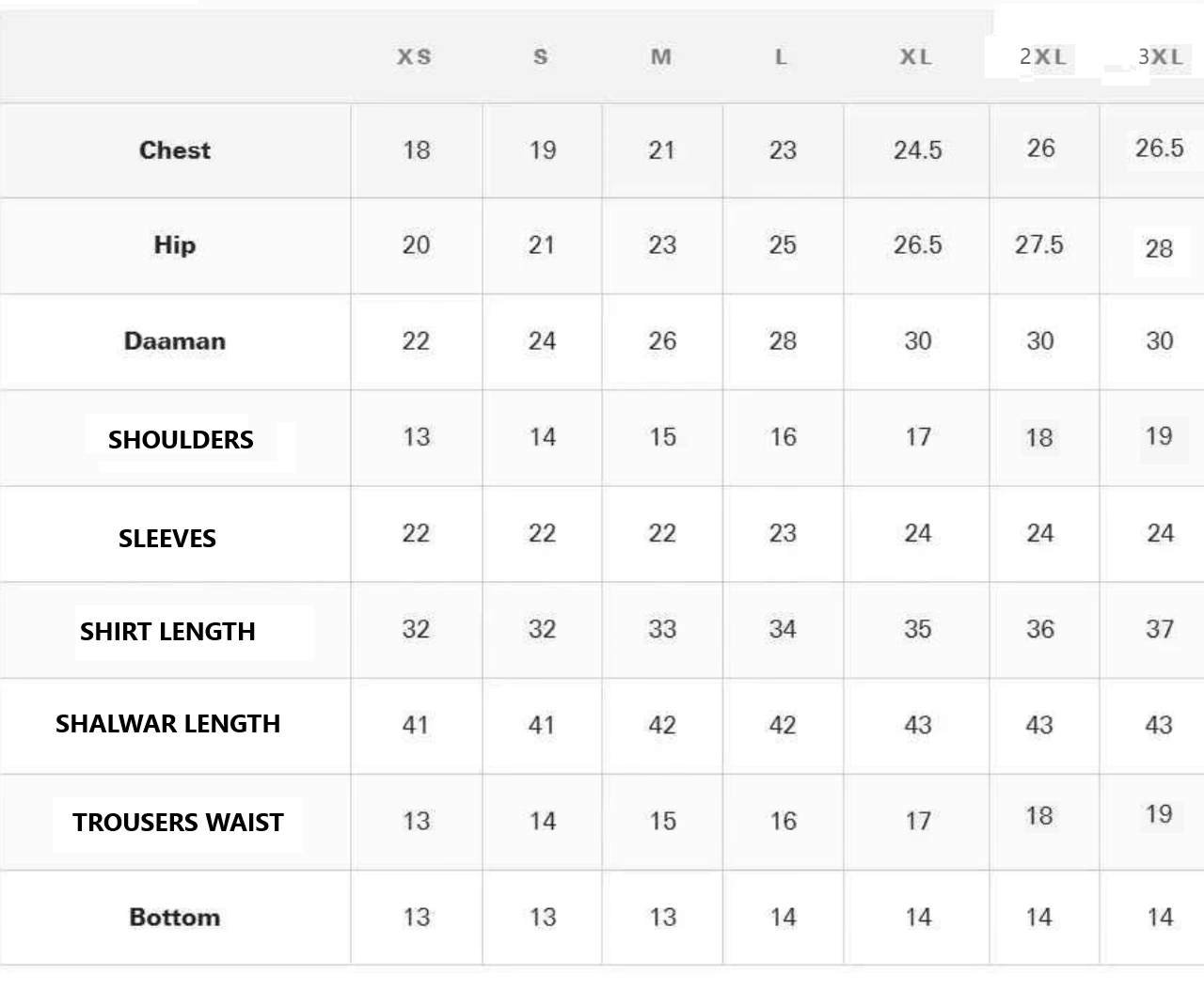Viewport: 1204px width, 1006px height.
Task: Click the SHALWAR LENGTH row label
Action: [x=167, y=724]
